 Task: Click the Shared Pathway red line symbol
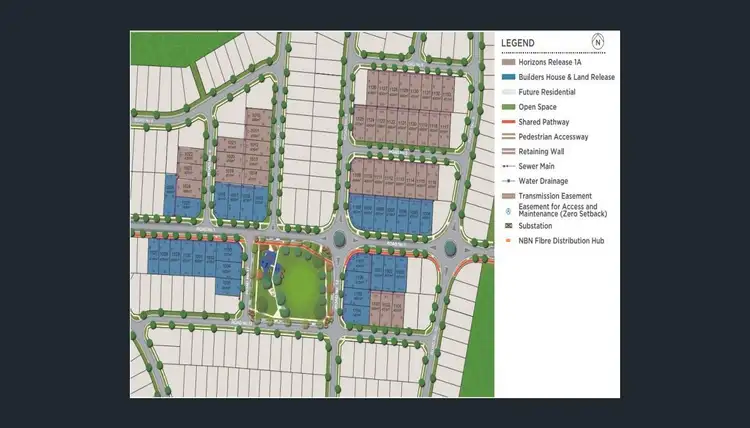(x=509, y=121)
